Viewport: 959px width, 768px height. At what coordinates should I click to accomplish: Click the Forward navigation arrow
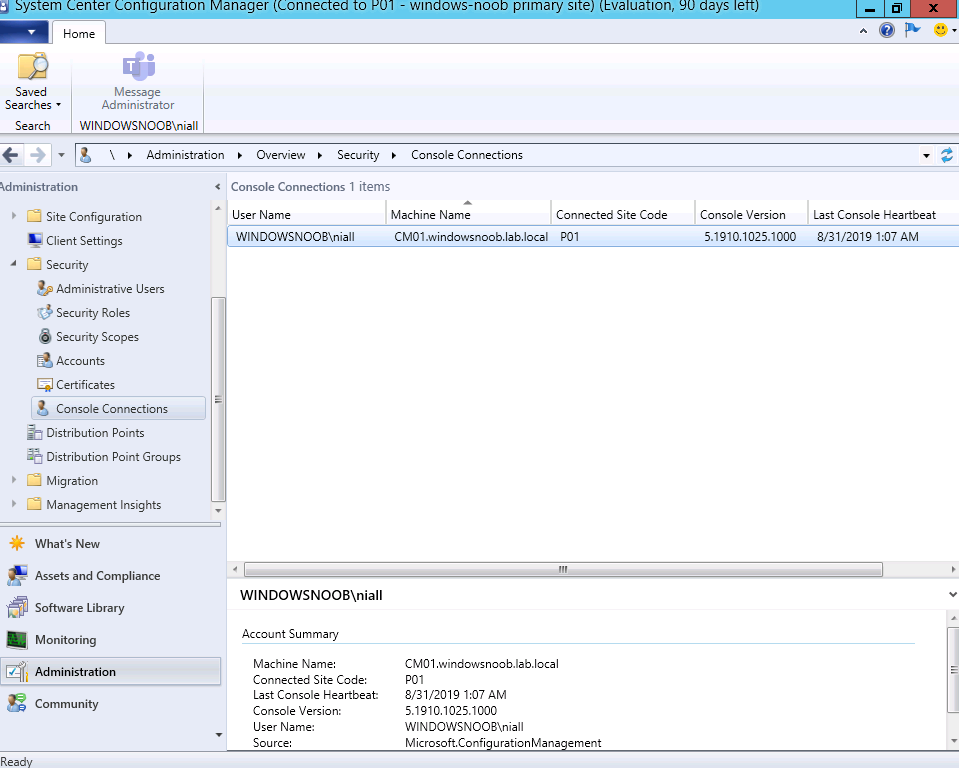tap(38, 155)
